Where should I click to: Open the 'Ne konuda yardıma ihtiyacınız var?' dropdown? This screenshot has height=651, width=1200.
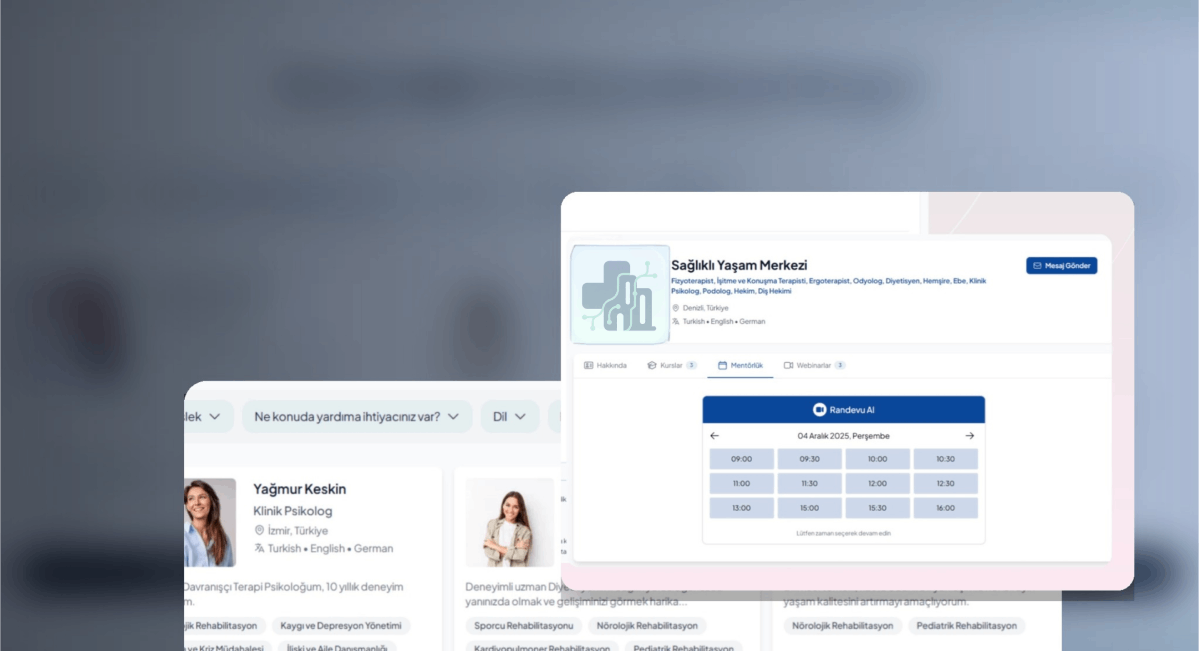(x=356, y=416)
